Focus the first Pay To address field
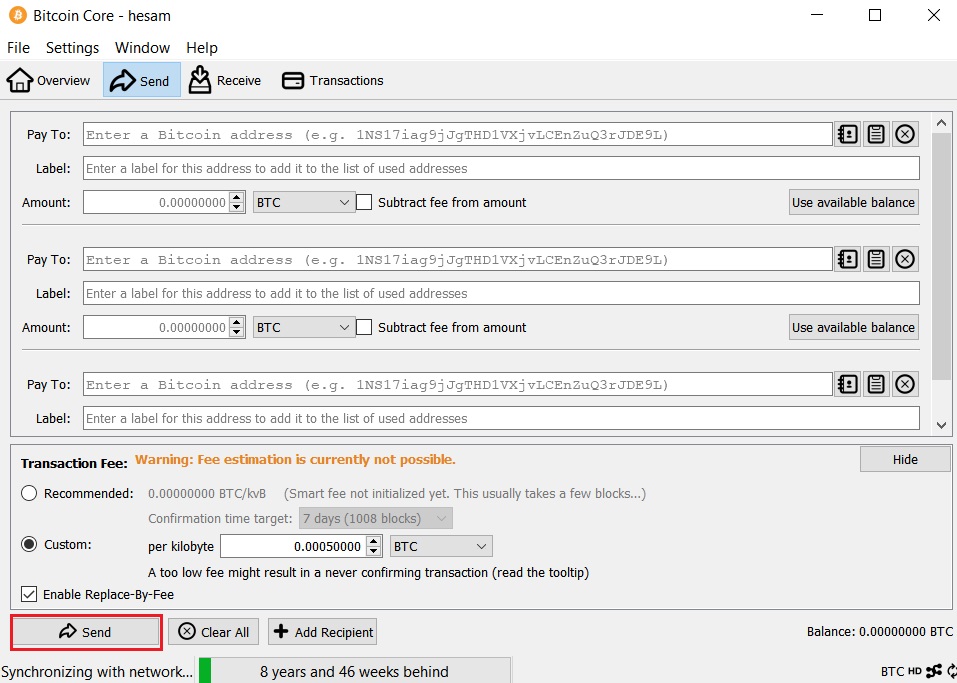 pos(458,135)
